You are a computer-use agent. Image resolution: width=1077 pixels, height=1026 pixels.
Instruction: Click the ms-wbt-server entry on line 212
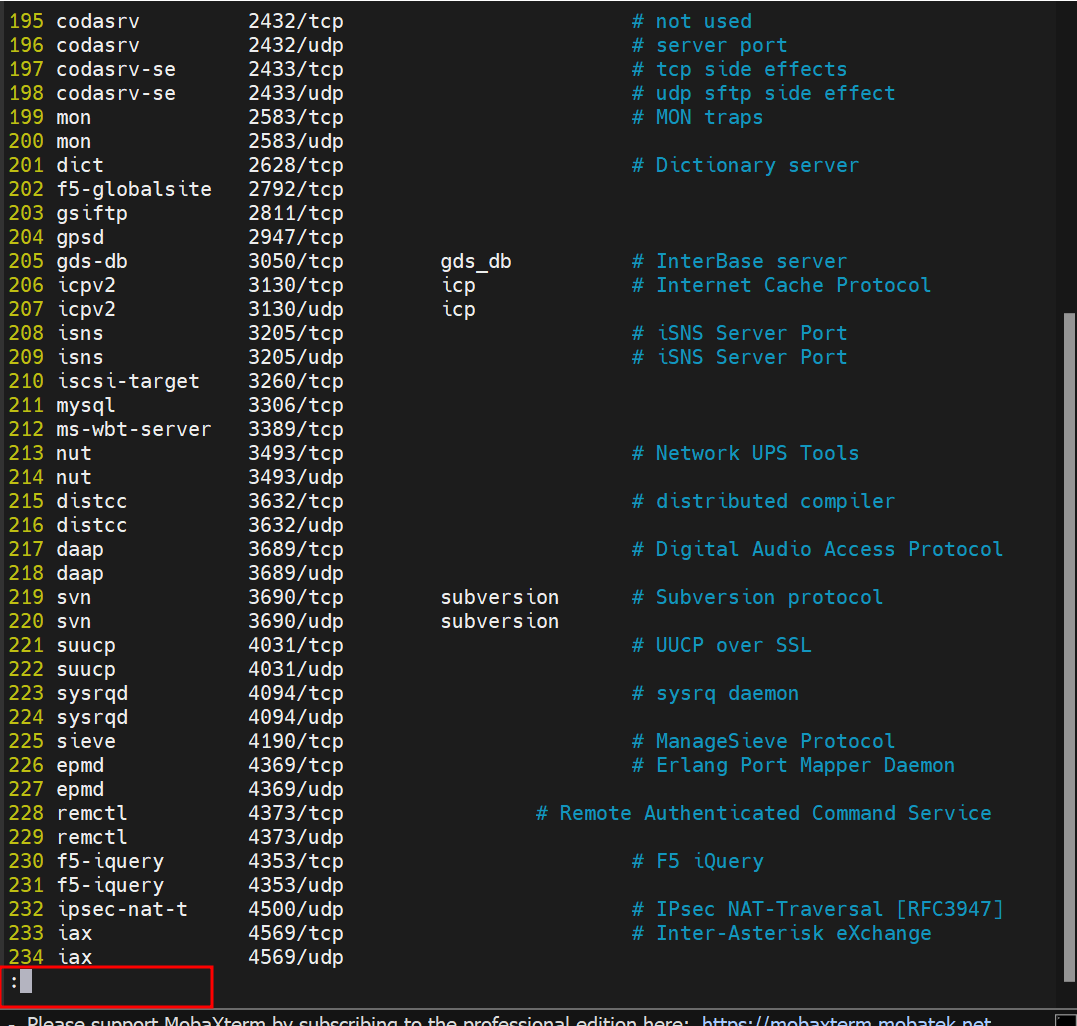point(133,429)
